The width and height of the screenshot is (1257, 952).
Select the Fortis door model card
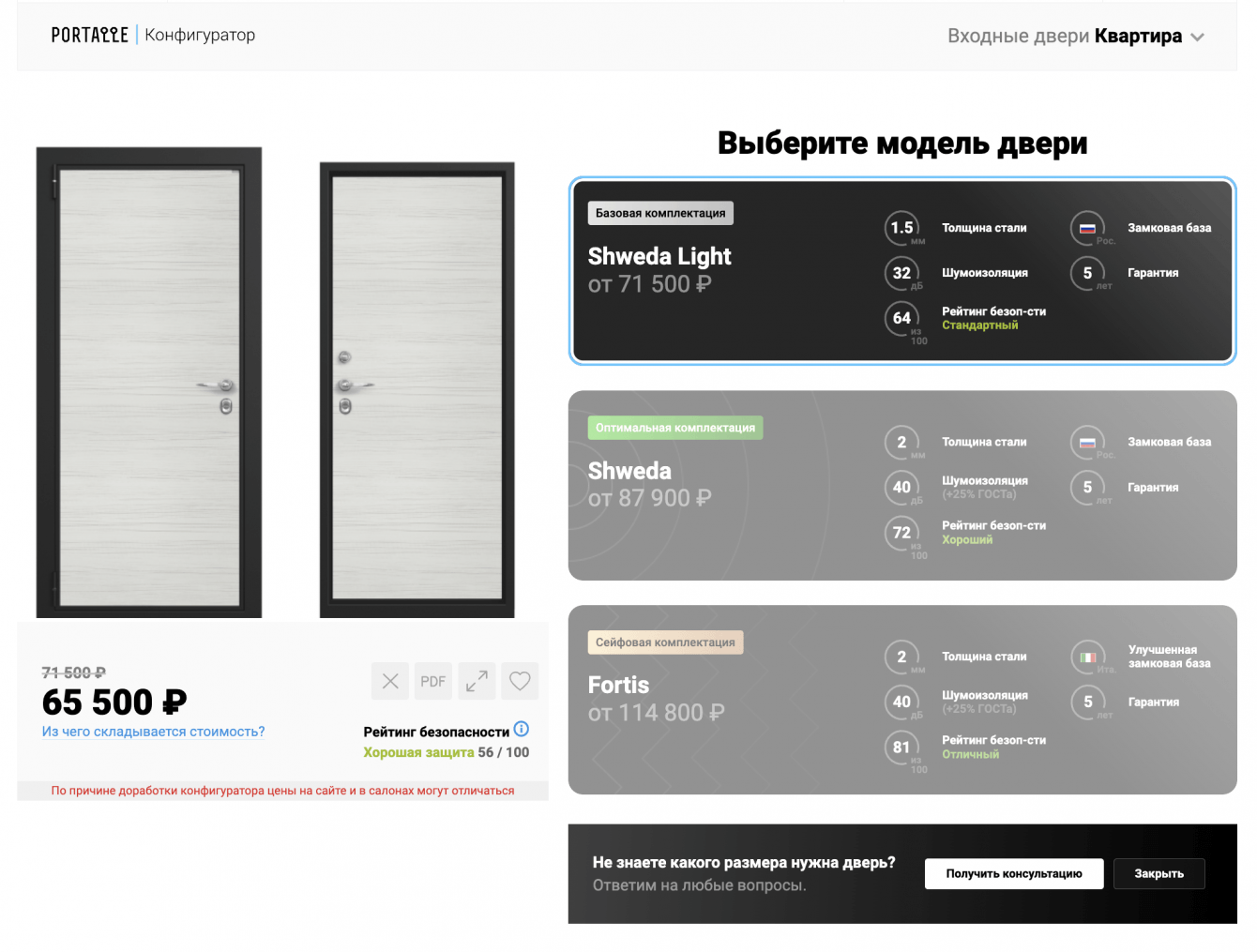902,700
